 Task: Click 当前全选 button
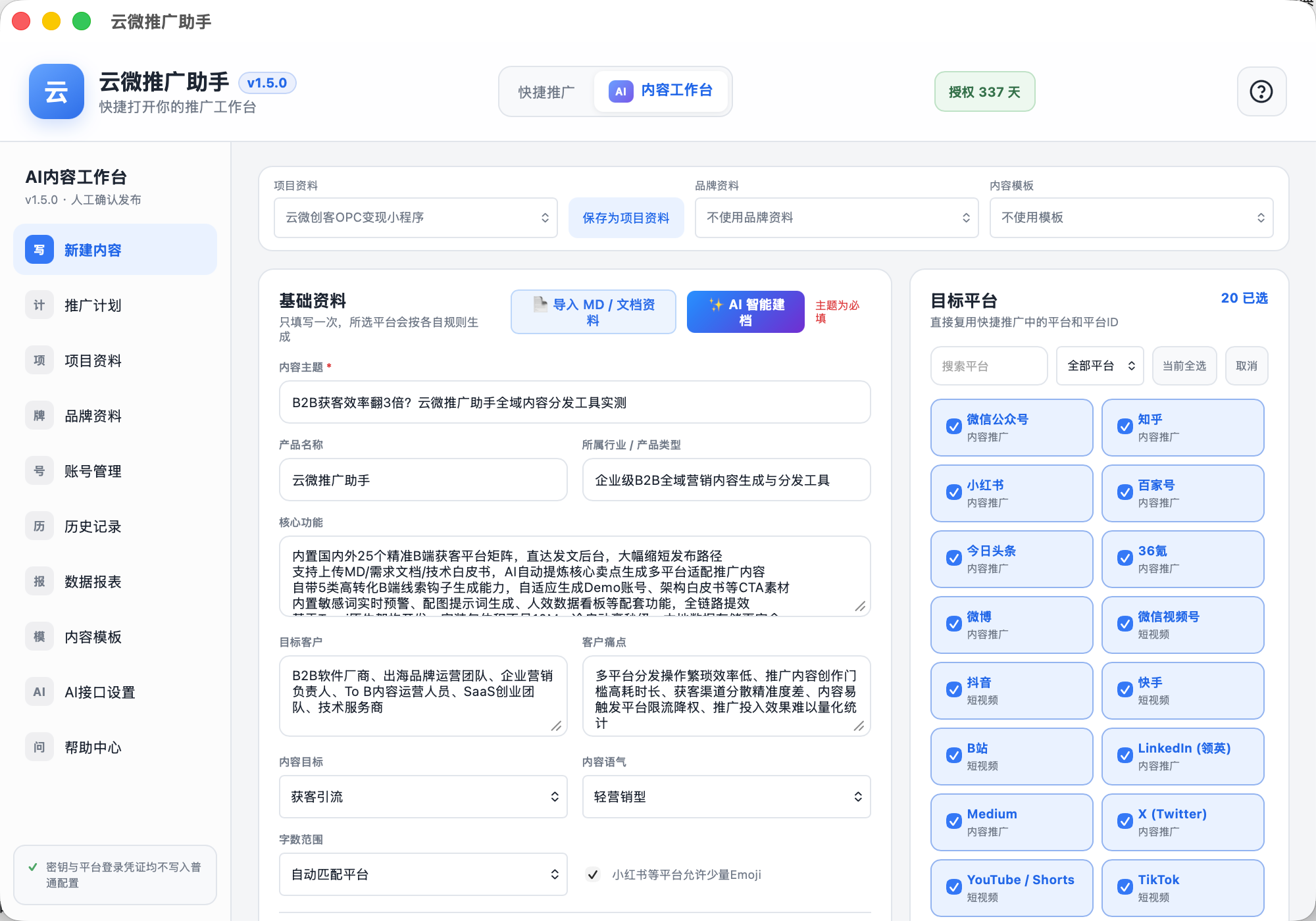coord(1184,366)
